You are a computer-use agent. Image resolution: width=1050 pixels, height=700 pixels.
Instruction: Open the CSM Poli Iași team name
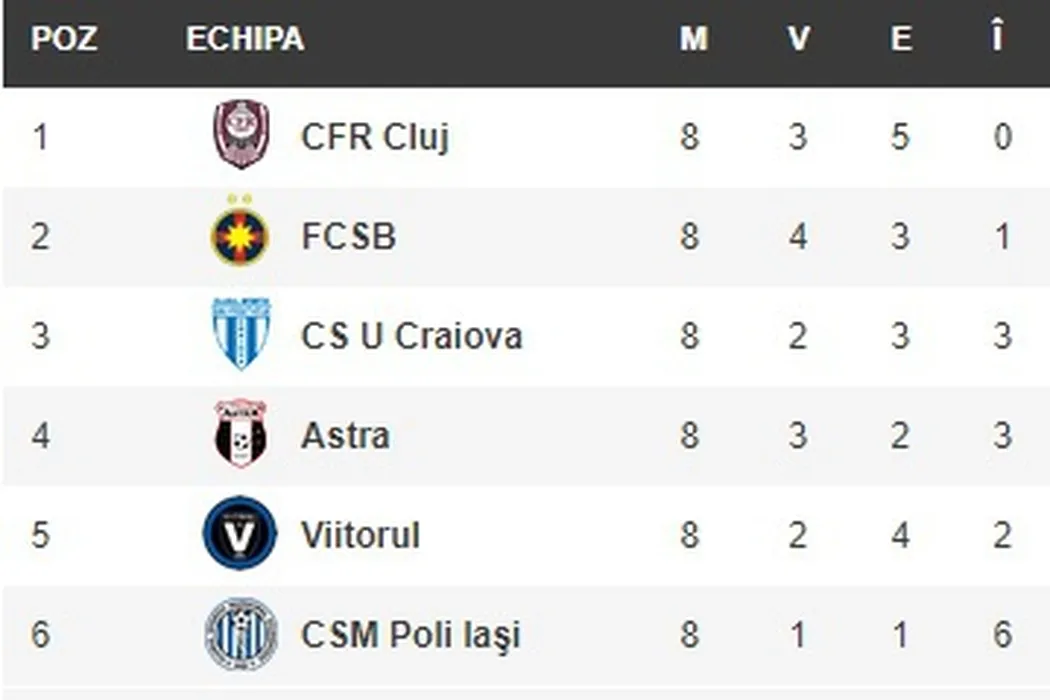[410, 636]
